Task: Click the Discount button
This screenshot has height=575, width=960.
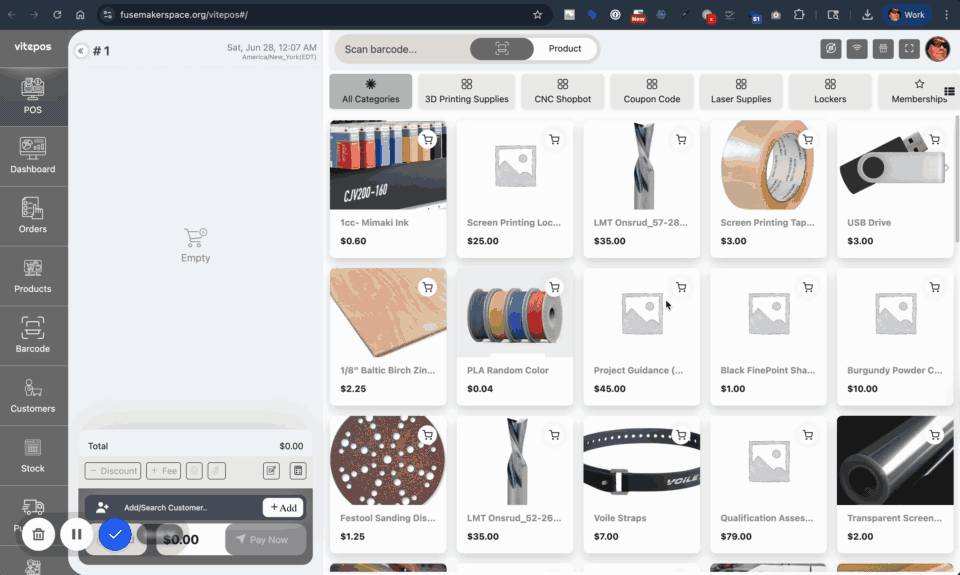Action: pyautogui.click(x=113, y=470)
